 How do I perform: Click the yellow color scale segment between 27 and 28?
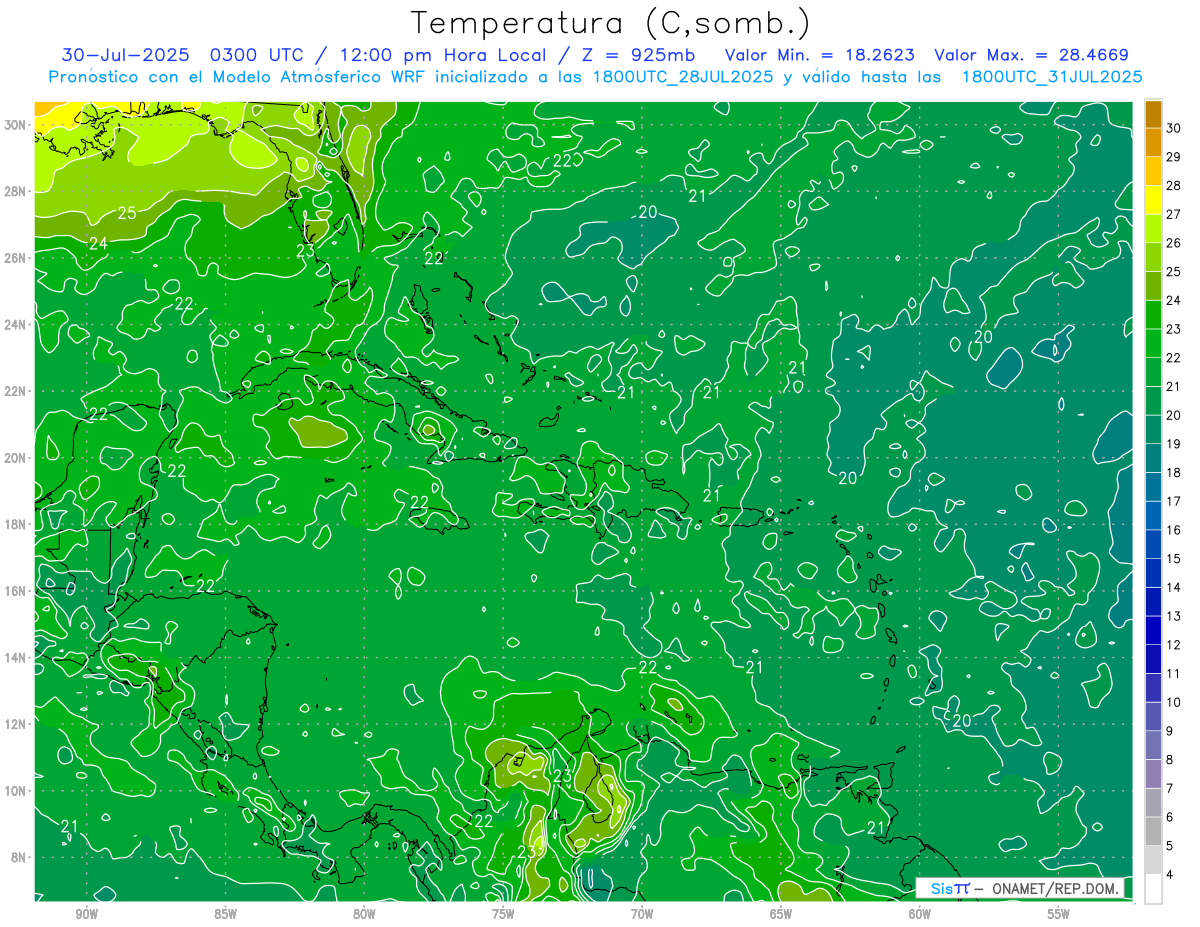click(1153, 200)
